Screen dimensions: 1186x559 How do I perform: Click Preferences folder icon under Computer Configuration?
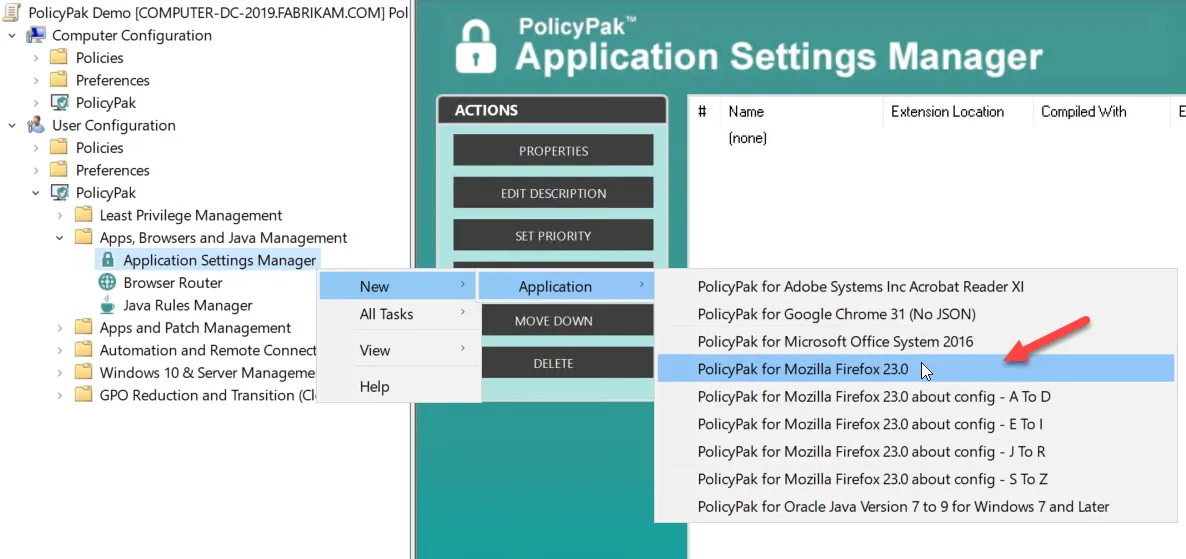59,80
